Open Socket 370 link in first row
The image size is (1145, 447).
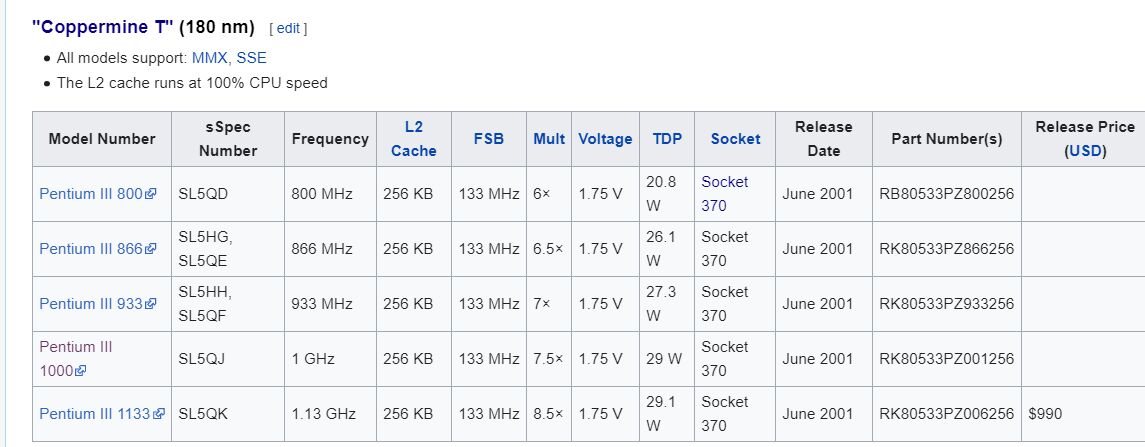point(724,194)
